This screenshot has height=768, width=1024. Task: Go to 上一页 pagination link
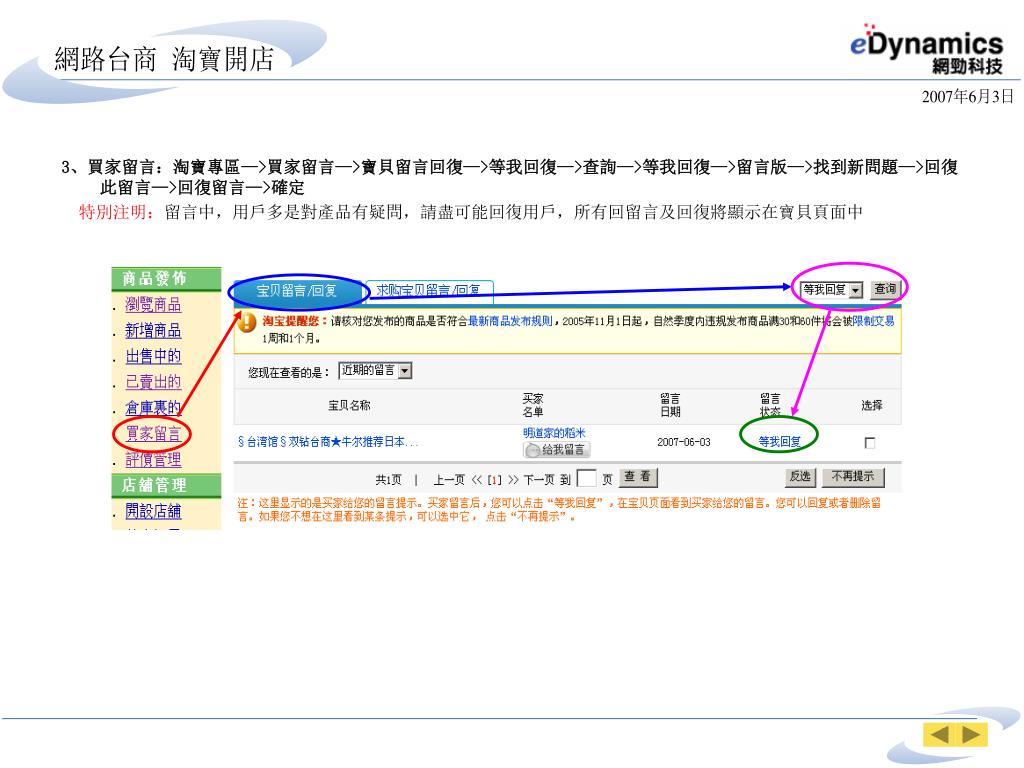coord(449,480)
